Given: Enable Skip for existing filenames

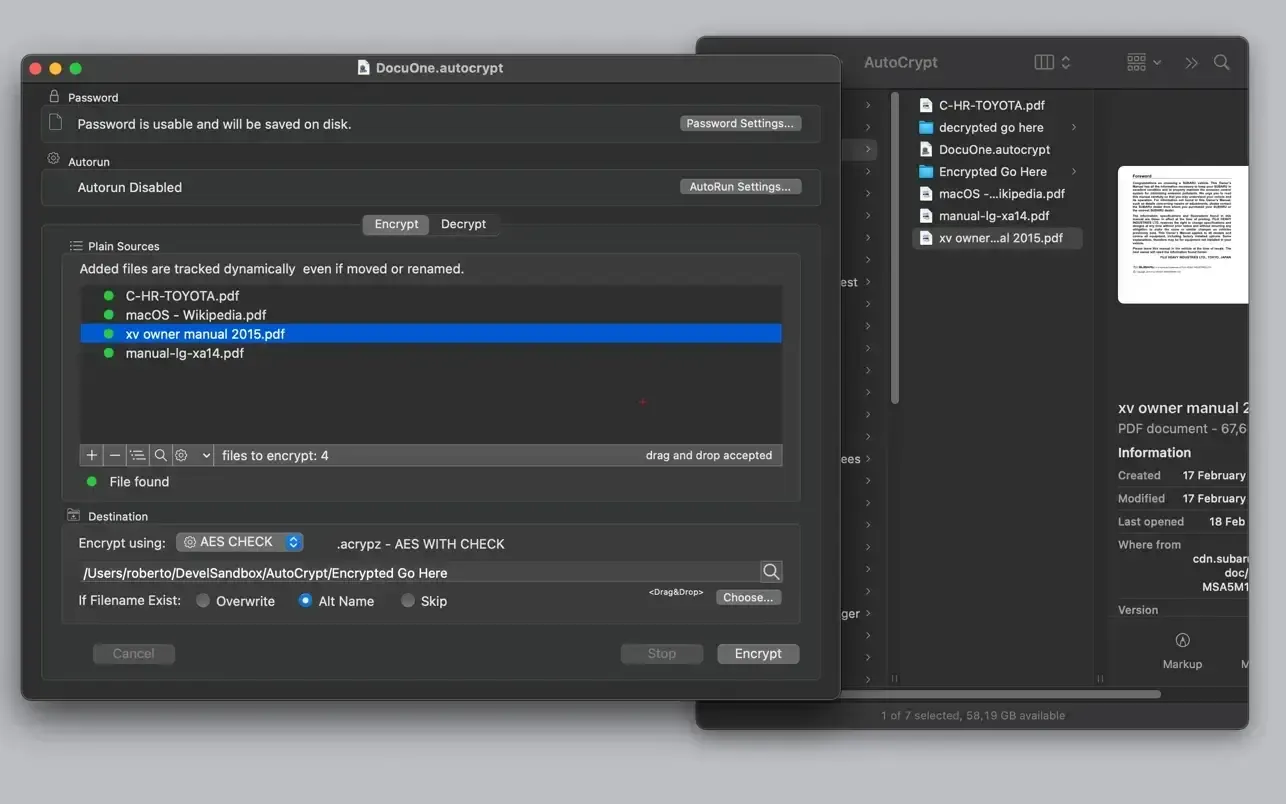Looking at the screenshot, I should [408, 601].
